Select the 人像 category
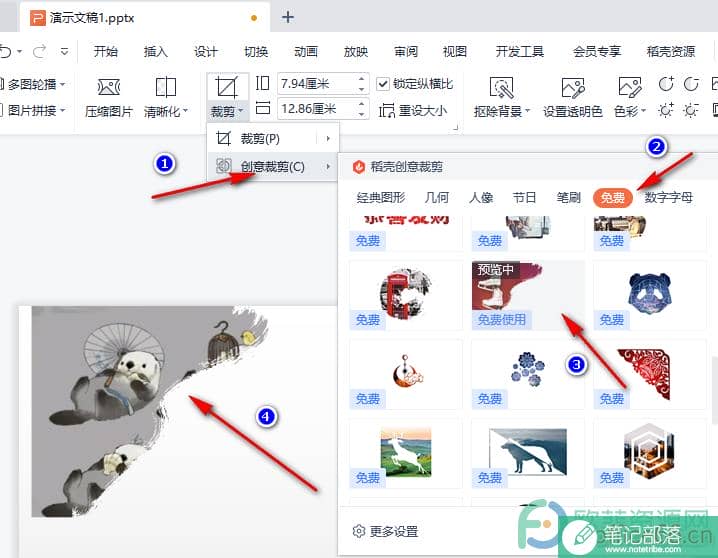The image size is (718, 558). pyautogui.click(x=481, y=198)
